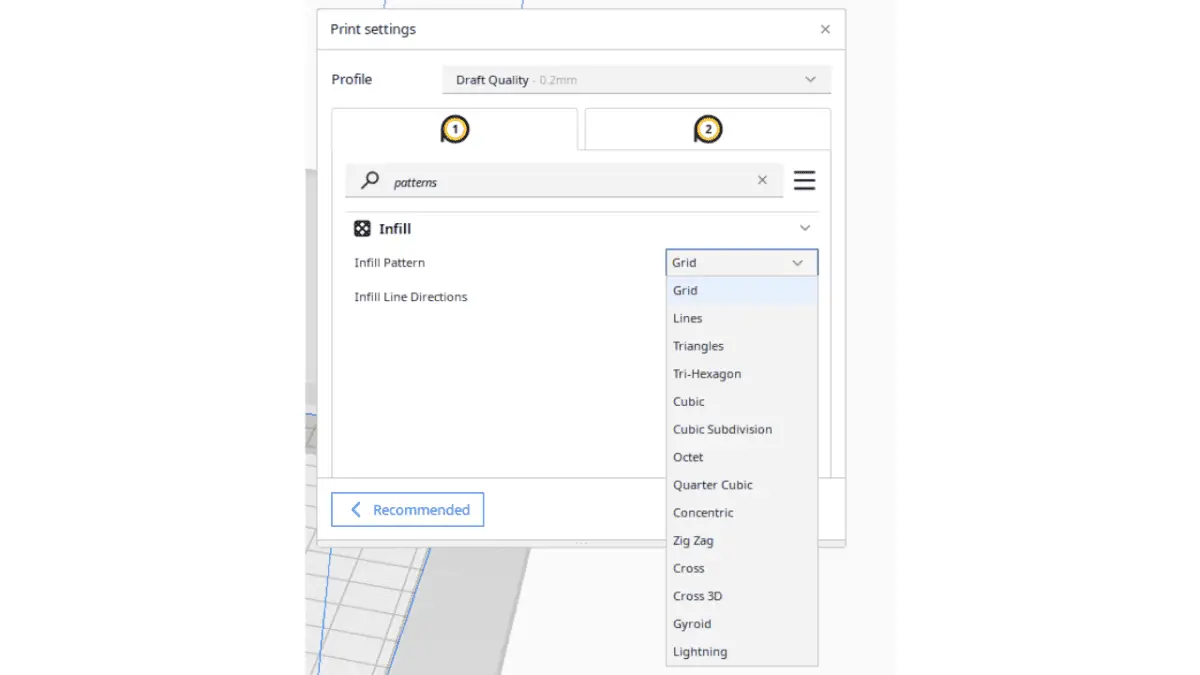
Task: Select Gyroid infill pattern
Action: (x=692, y=624)
